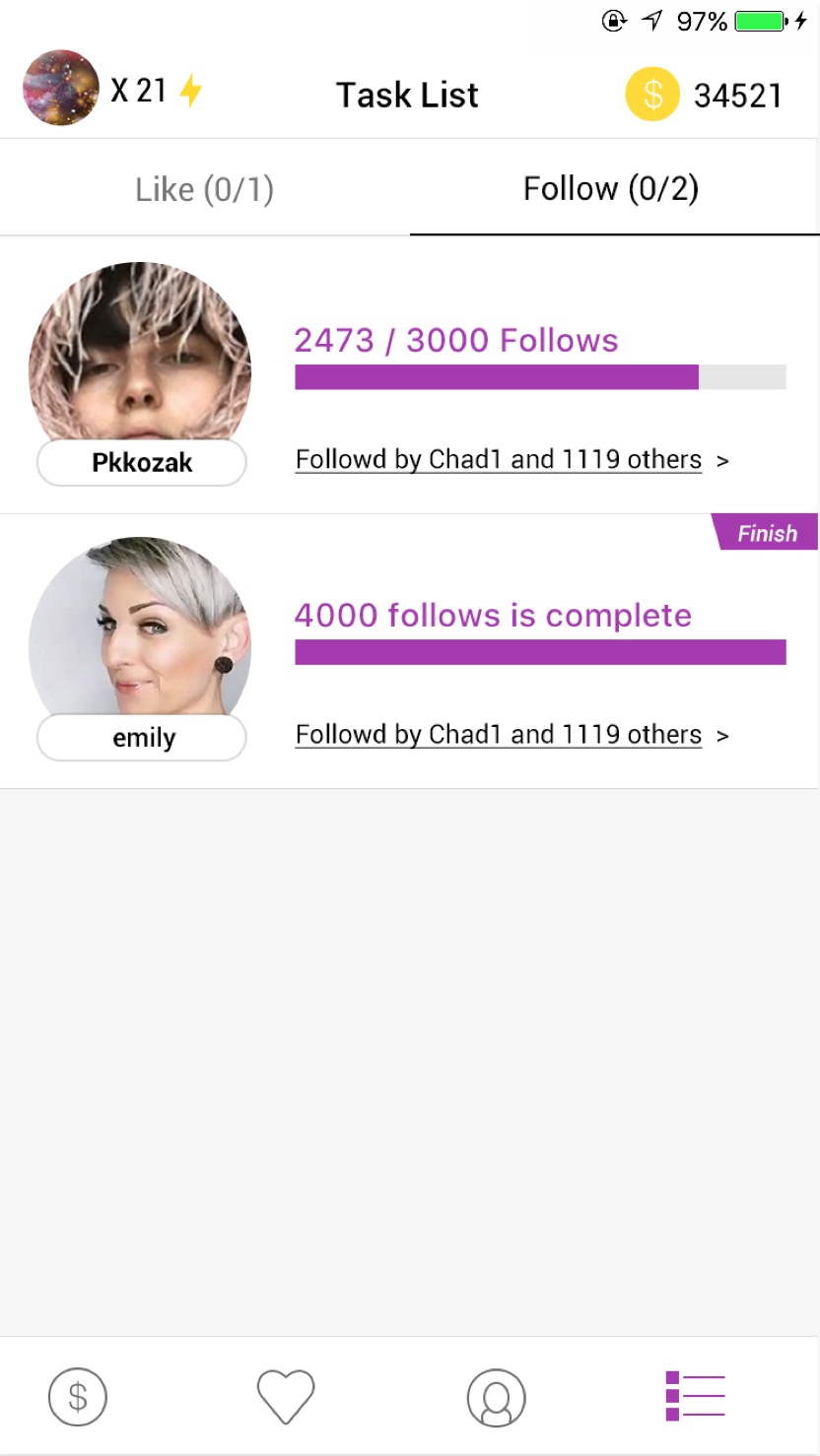Open emily's "Followd by Chad1" link
The height and width of the screenshot is (1456, 820).
498,735
